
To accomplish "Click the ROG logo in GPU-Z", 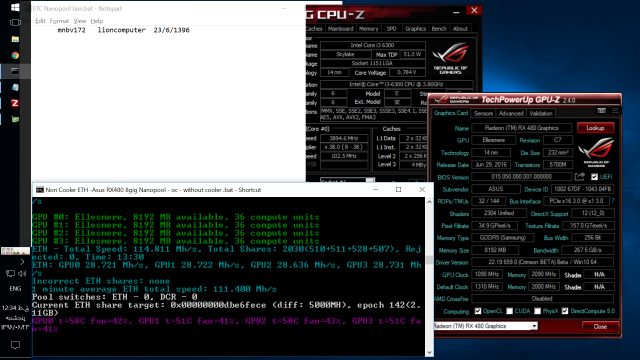I will tap(596, 152).
